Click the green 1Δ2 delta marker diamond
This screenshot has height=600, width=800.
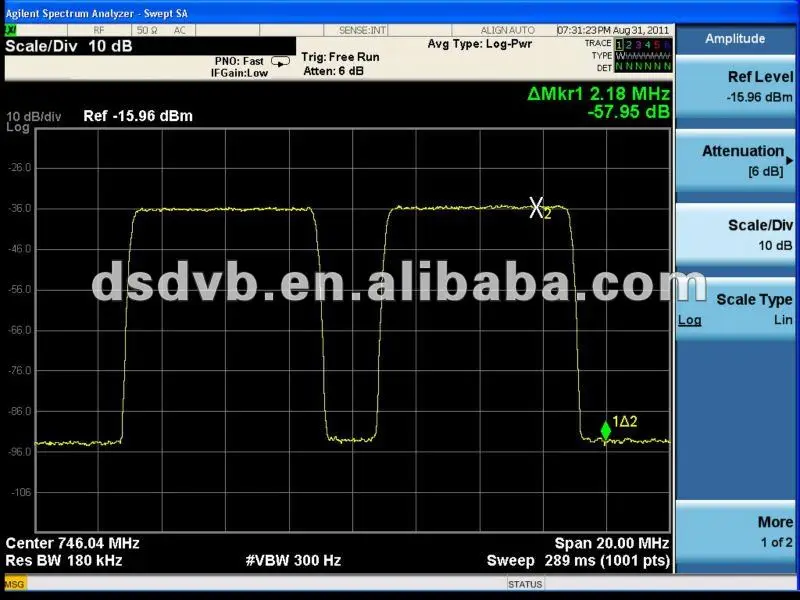(606, 431)
